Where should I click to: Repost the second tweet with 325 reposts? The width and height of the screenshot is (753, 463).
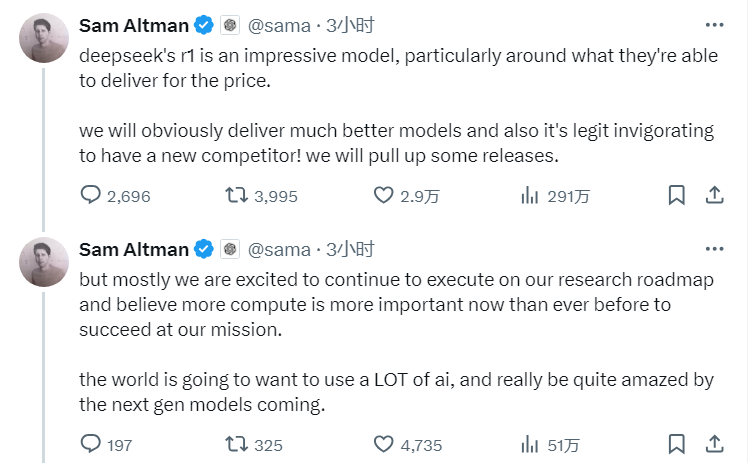click(238, 444)
